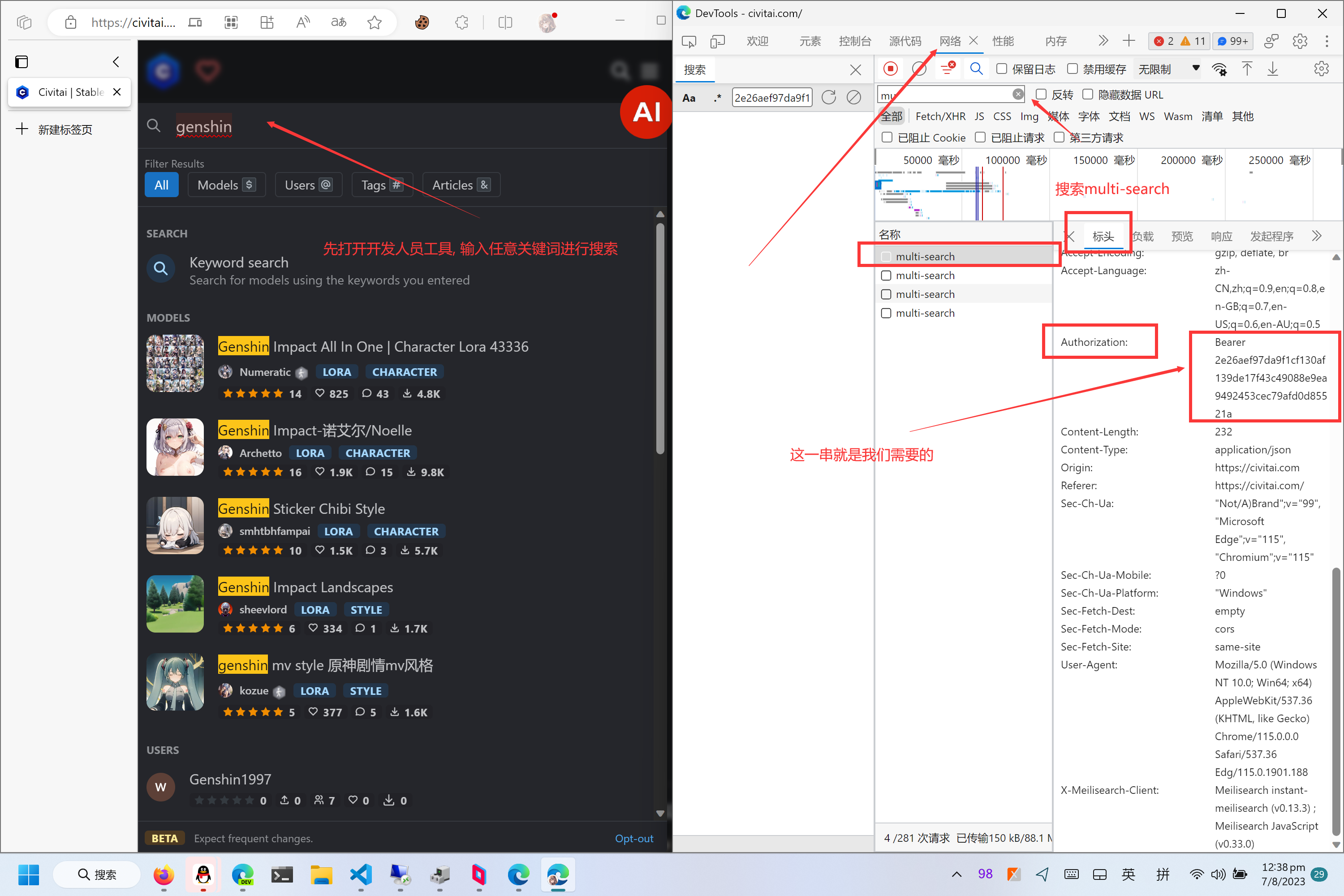Click the refresh search results icon
The image size is (1344, 896).
(828, 98)
